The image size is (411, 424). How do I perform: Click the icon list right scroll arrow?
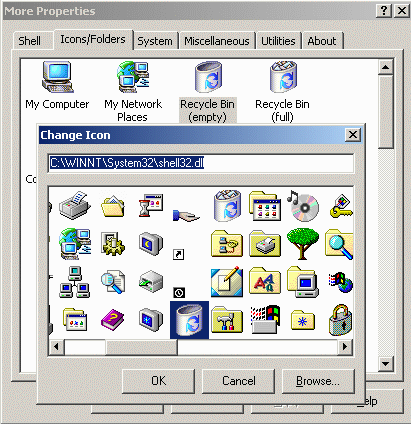pyautogui.click(x=345, y=347)
